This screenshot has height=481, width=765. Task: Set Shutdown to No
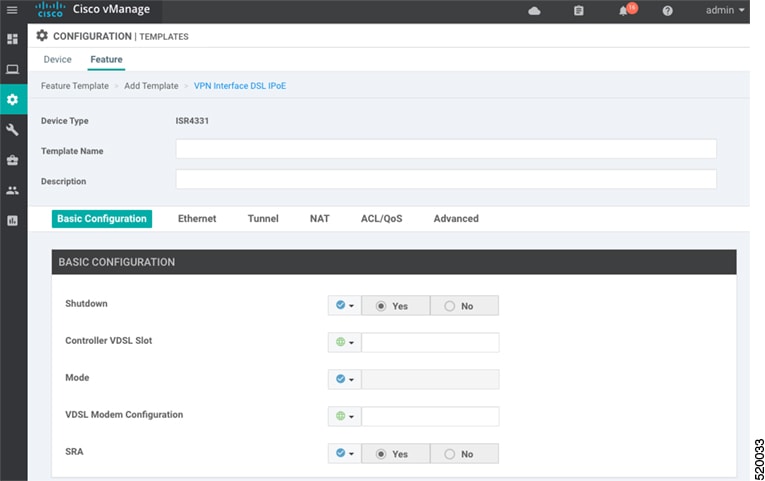click(464, 306)
